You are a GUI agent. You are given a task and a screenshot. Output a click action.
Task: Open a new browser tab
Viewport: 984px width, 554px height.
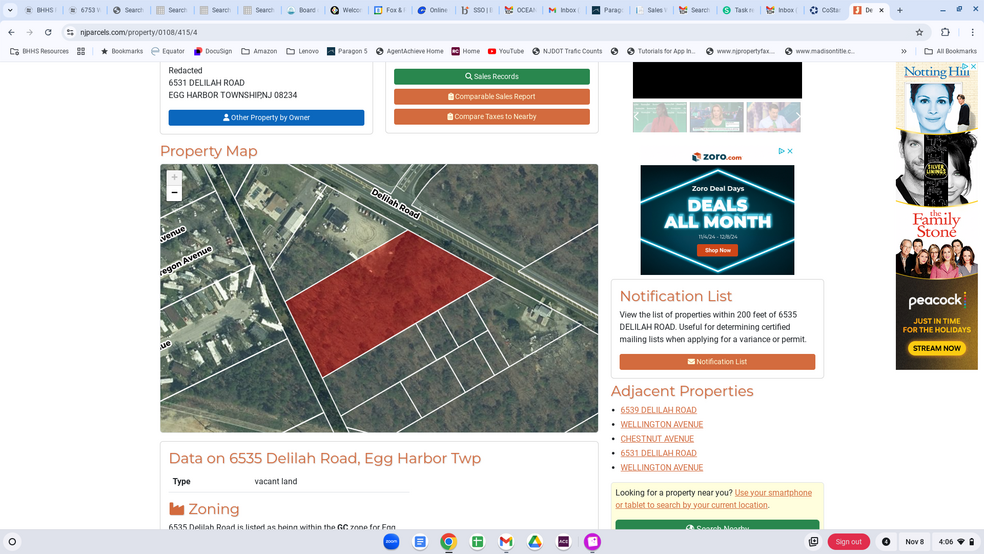click(900, 10)
